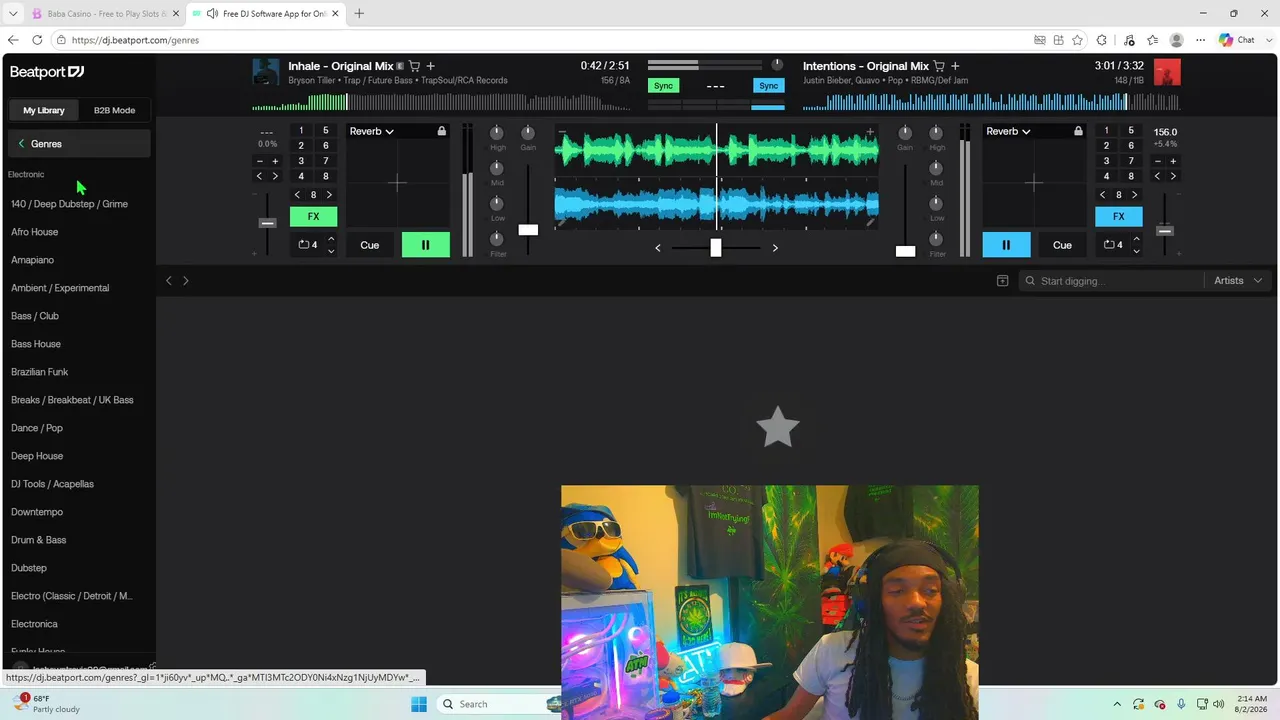Click the plus icon beside Intentions title

tap(955, 66)
